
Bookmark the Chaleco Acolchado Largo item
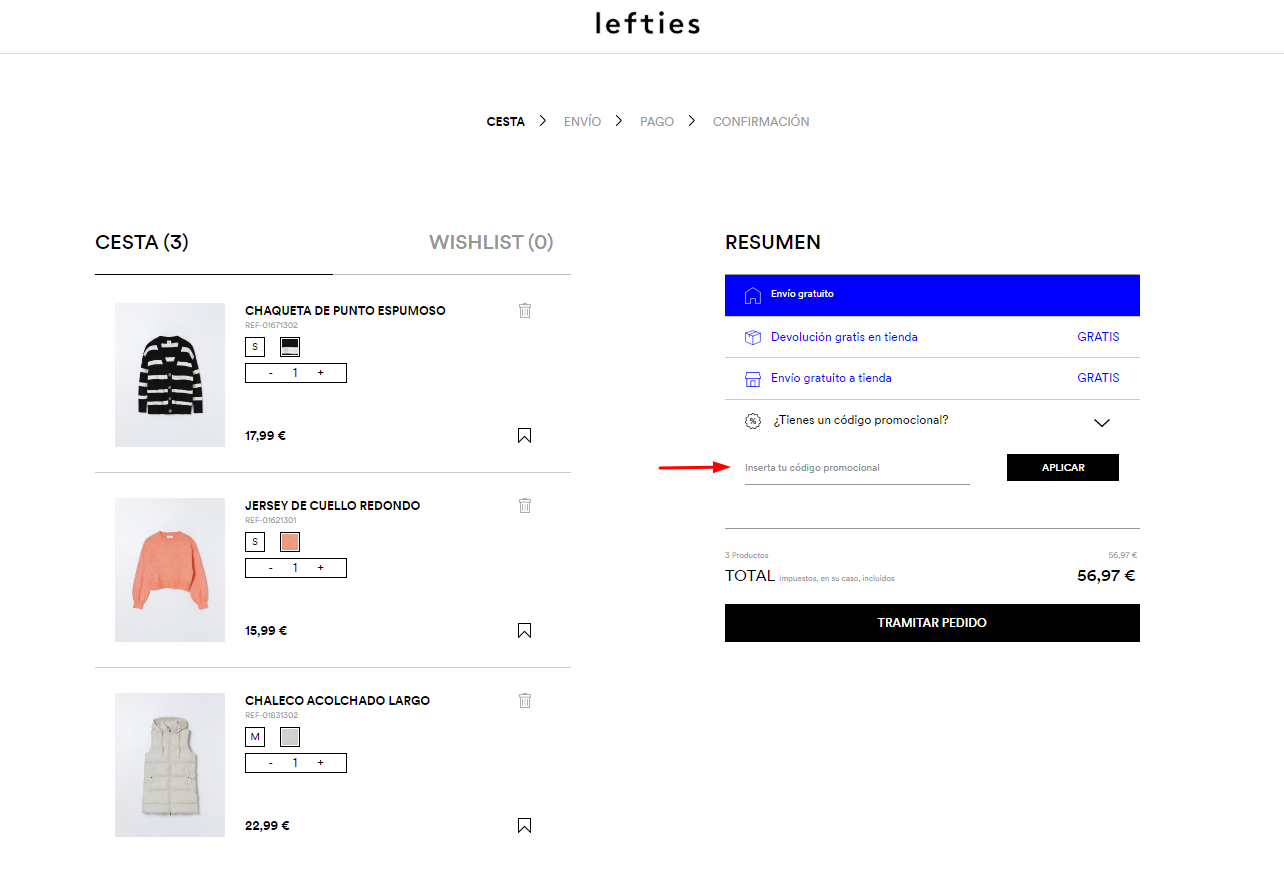[525, 825]
